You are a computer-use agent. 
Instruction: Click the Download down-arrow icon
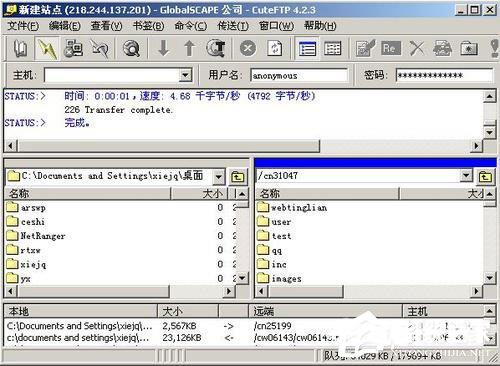tap(163, 49)
